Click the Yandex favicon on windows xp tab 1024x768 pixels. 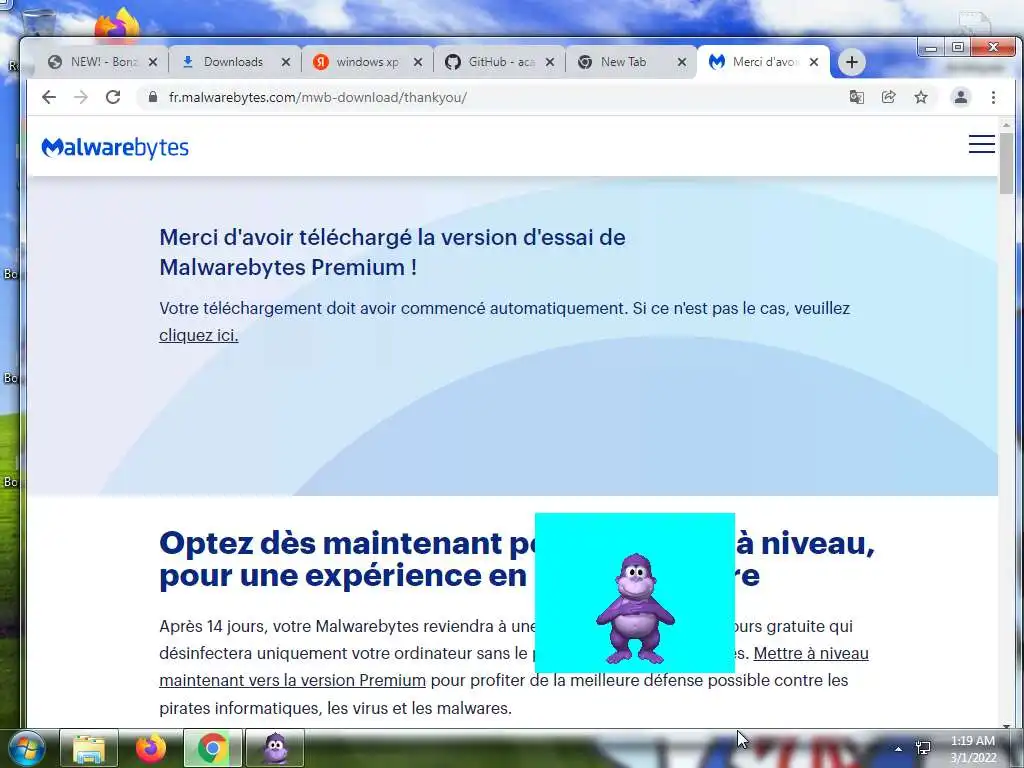(x=320, y=62)
